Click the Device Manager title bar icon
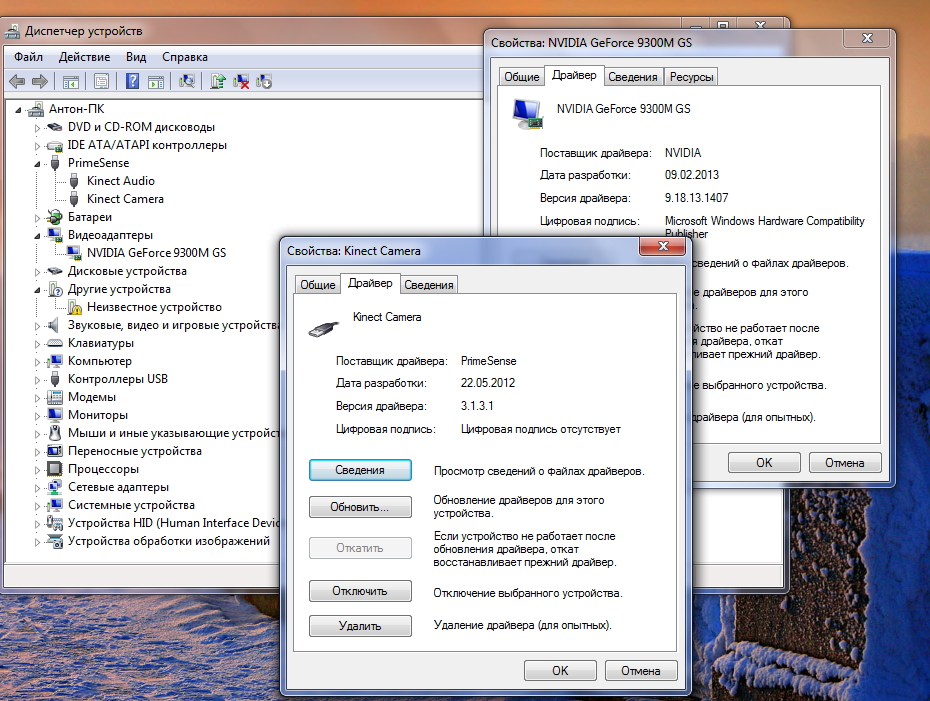 click(11, 31)
